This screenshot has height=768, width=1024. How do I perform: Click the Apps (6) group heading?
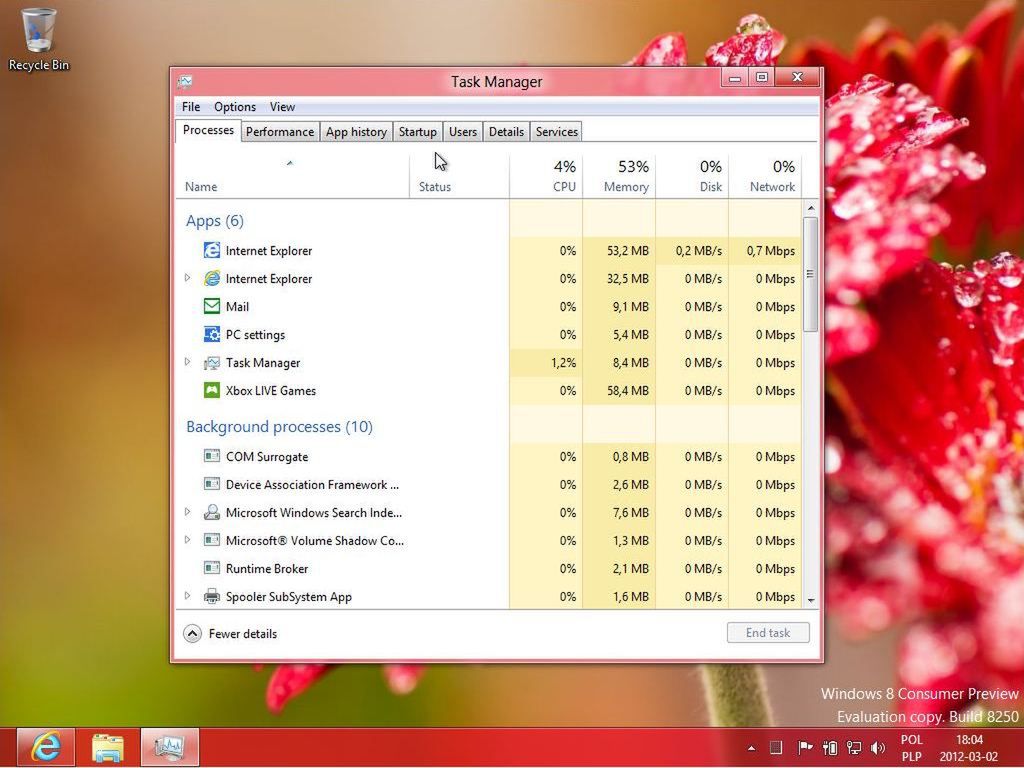[x=215, y=221]
